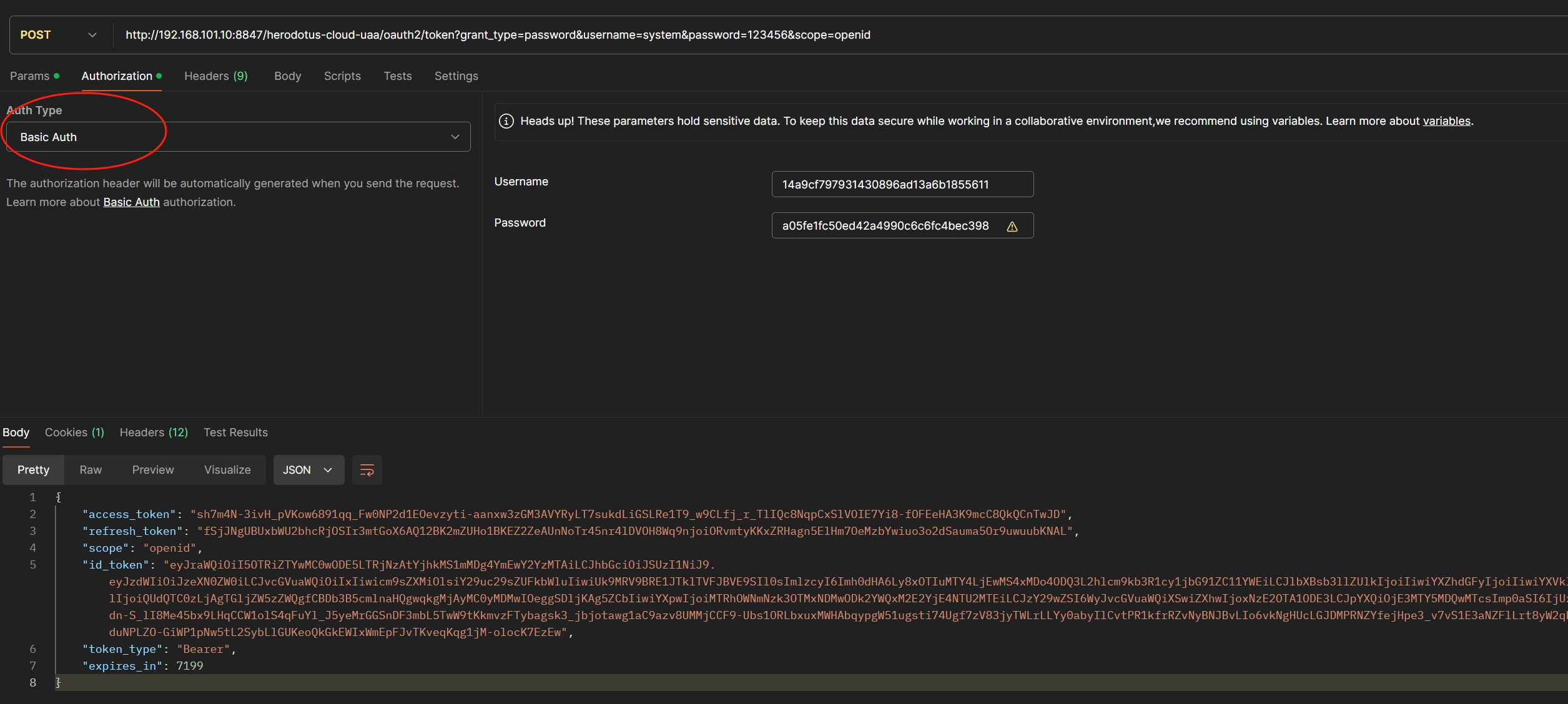Toggle word wrap icon in response toolbar
The width and height of the screenshot is (1568, 704).
(367, 470)
